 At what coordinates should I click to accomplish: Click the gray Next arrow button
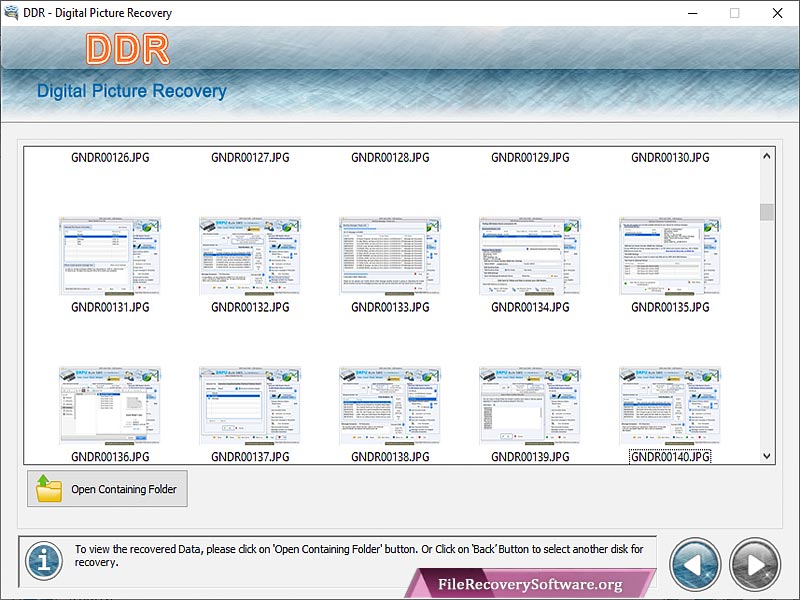(755, 564)
